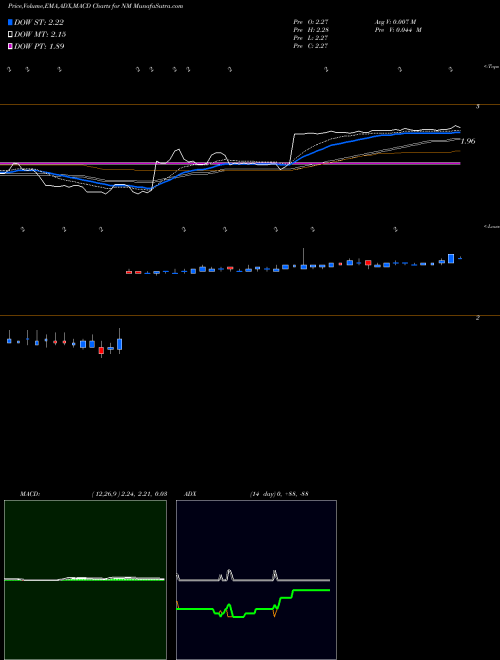The height and width of the screenshot is (660, 500).
Task: Select the 'DOW MT: 2.15' legend text
Action: click(40, 35)
